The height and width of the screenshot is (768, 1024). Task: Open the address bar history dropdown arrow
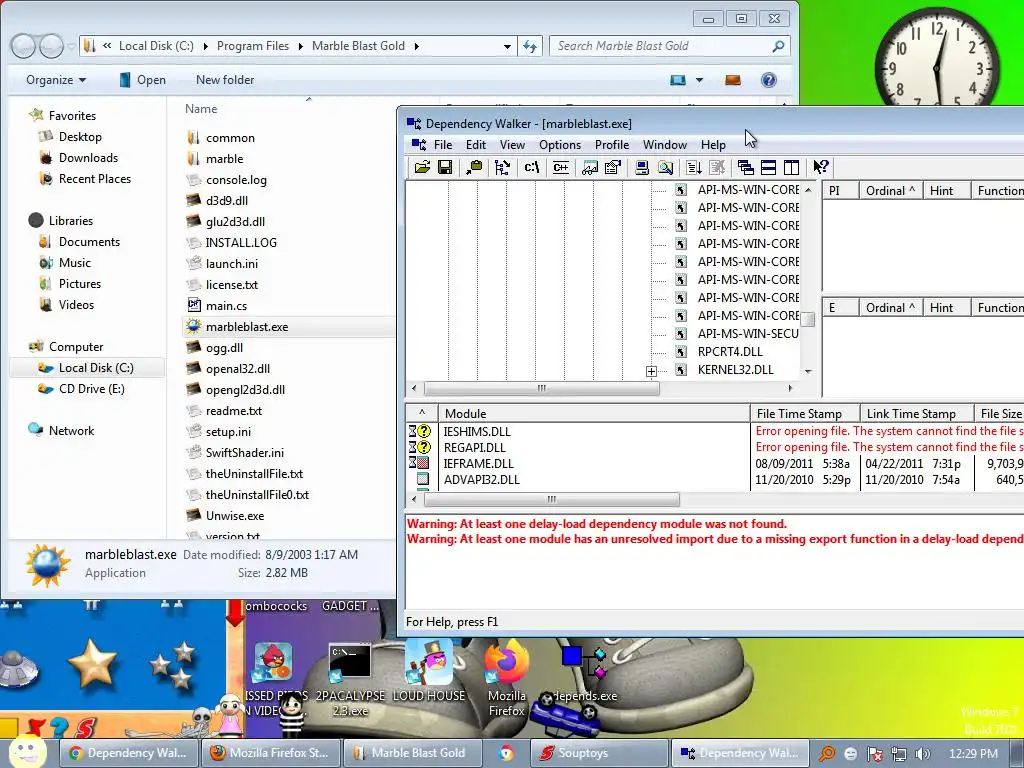point(507,46)
